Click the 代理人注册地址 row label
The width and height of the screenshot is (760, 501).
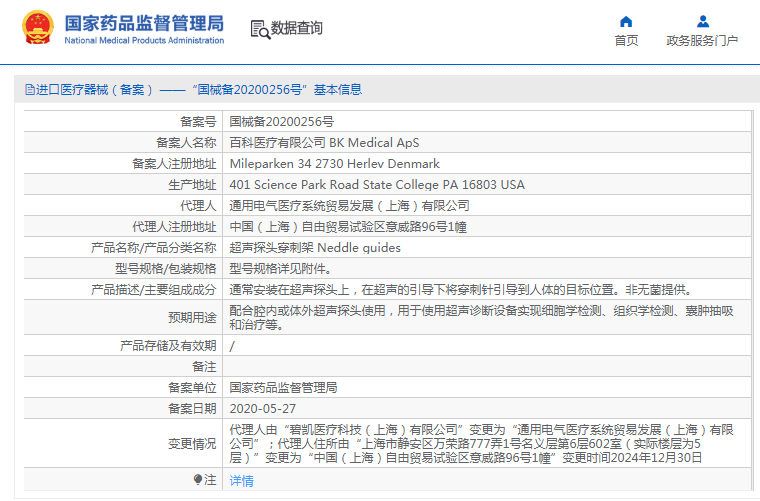[174, 227]
